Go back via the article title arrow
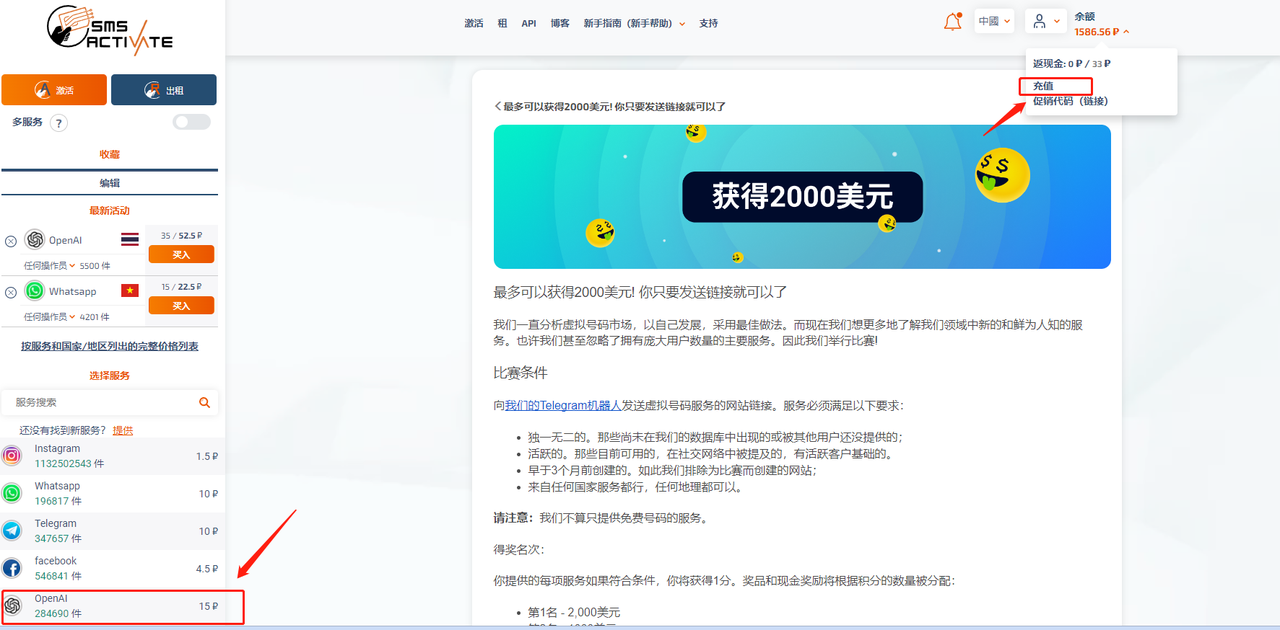Viewport: 1280px width, 630px height. point(497,106)
